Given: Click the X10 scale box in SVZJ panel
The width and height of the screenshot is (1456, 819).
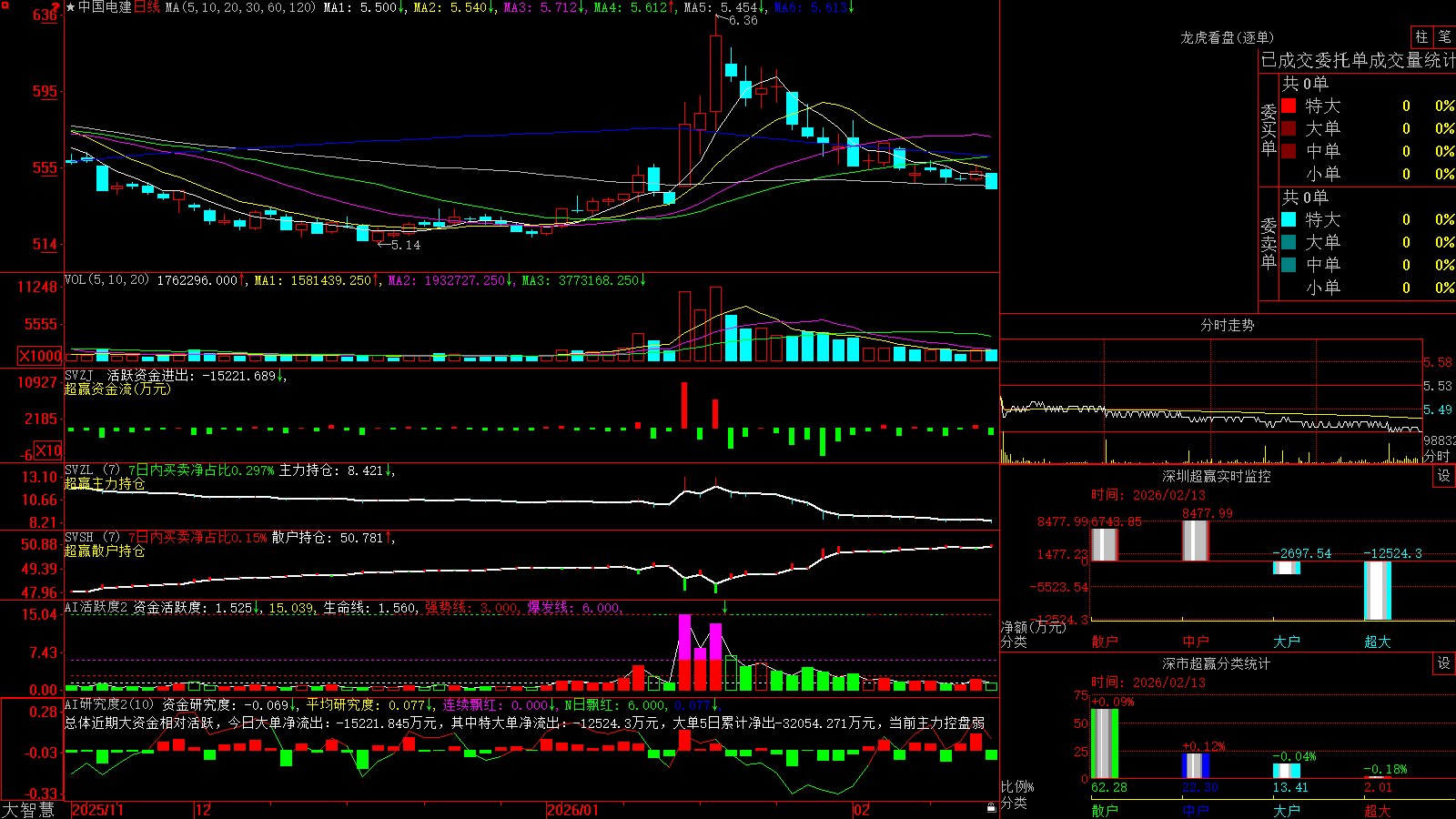Looking at the screenshot, I should click(48, 450).
